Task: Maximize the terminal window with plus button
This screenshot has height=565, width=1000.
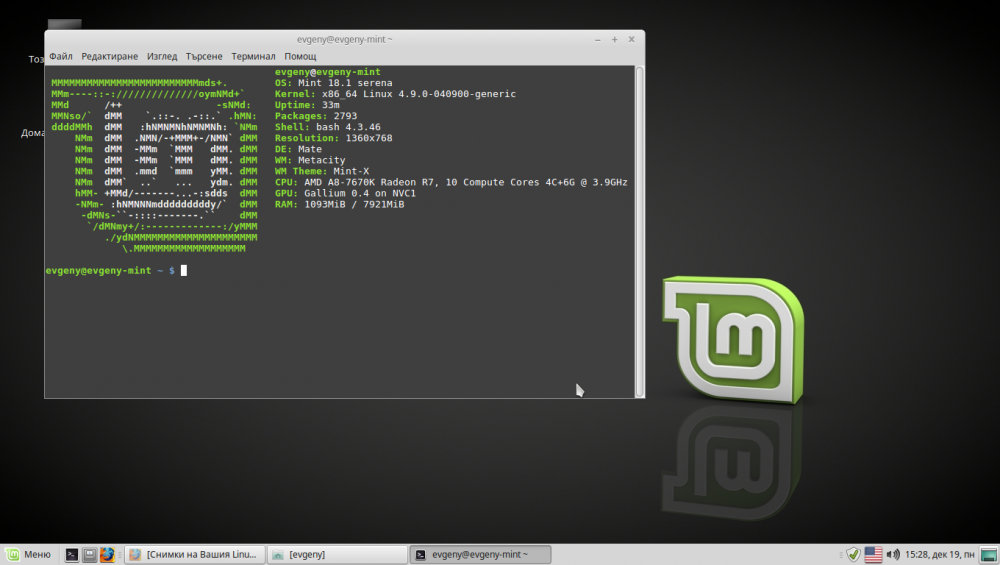Action: [x=615, y=40]
